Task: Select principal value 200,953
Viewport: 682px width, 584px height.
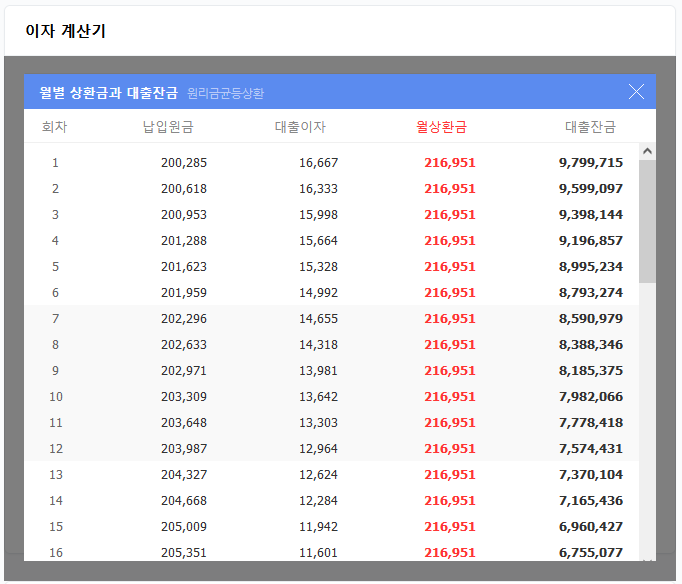Action: [x=184, y=215]
